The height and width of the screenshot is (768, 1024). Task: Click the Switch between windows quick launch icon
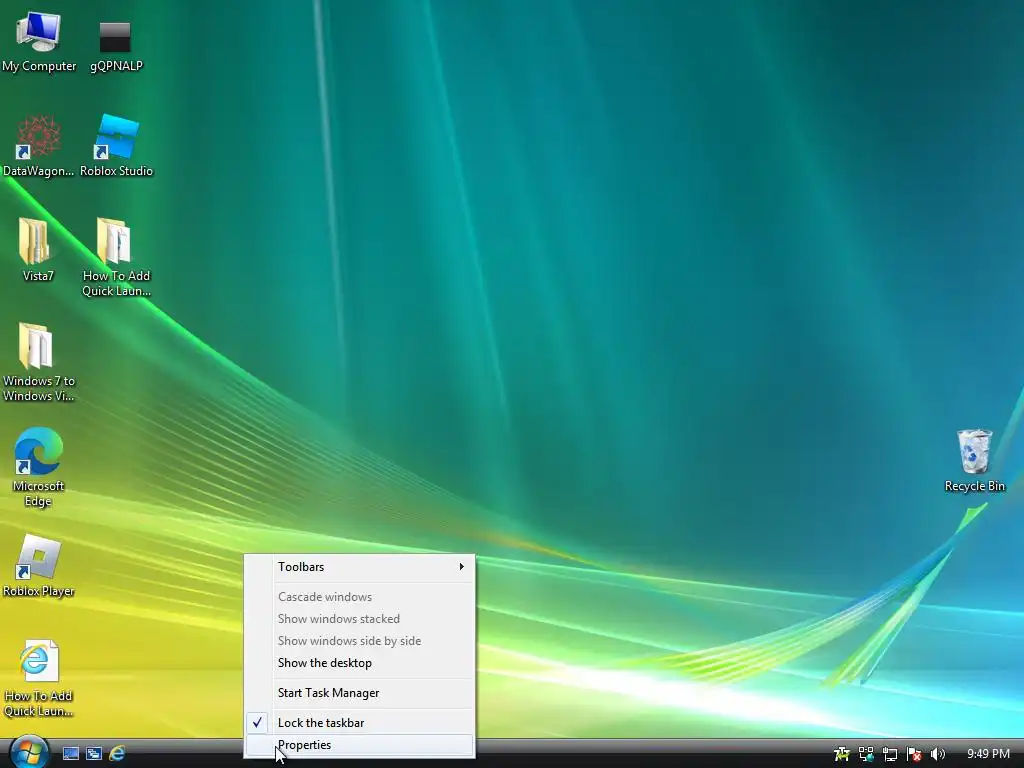pos(94,754)
